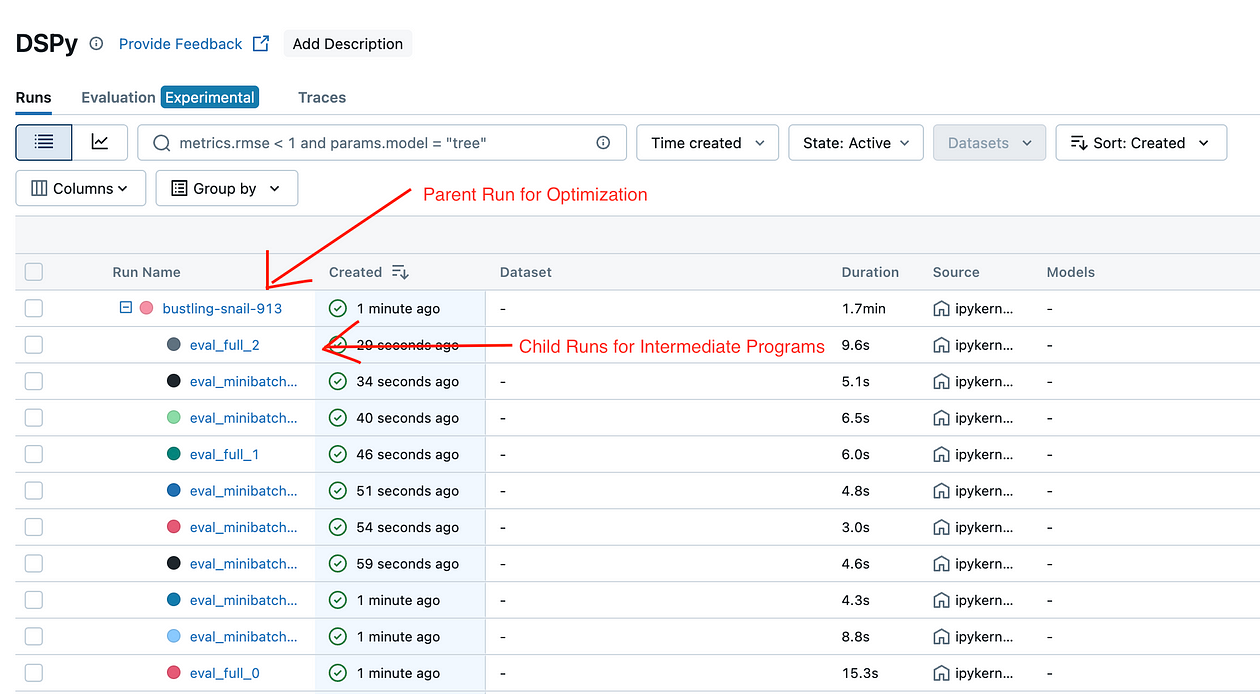This screenshot has height=694, width=1260.
Task: Switch to the Traces tab
Action: tap(321, 97)
